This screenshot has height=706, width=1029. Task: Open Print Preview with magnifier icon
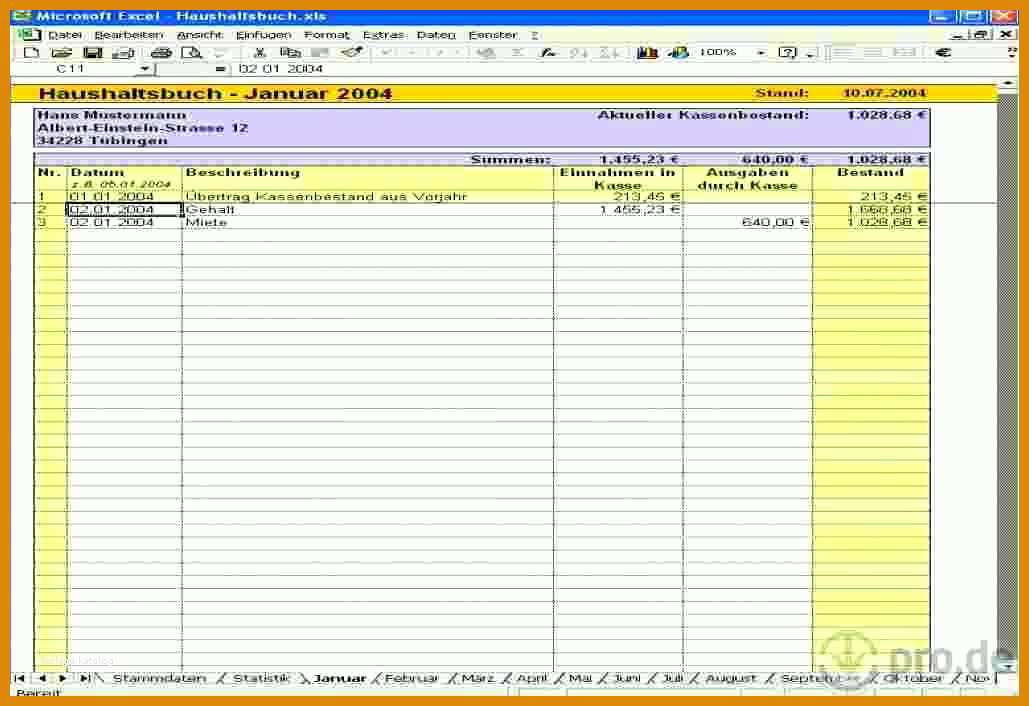click(x=191, y=53)
